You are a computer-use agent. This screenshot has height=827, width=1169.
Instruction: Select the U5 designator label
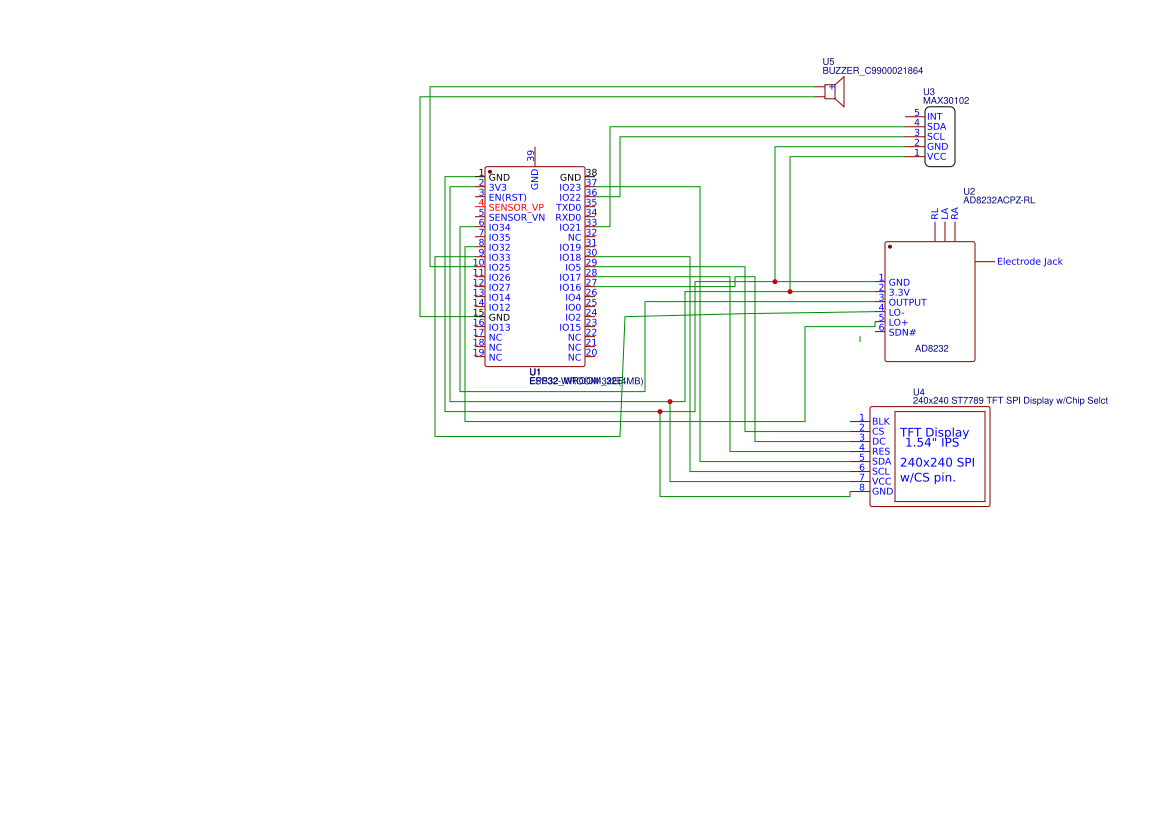tap(828, 62)
